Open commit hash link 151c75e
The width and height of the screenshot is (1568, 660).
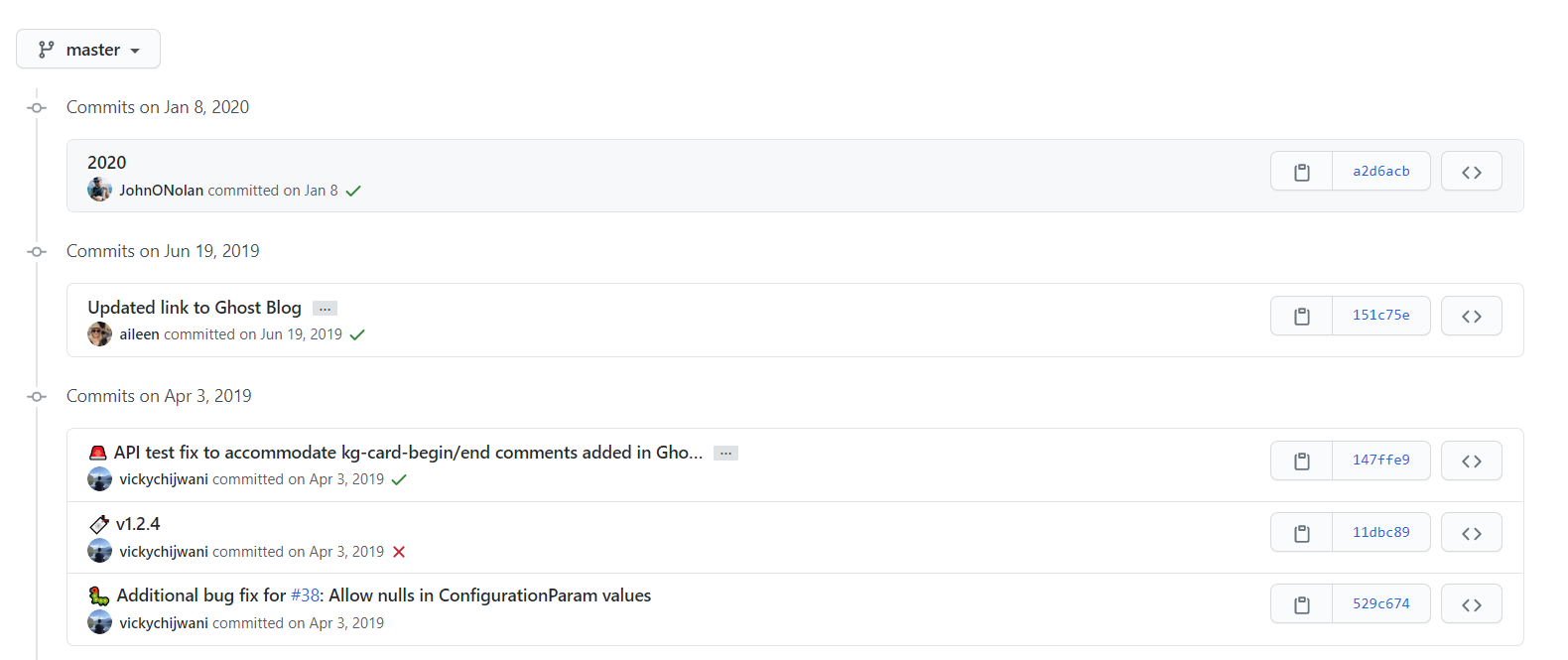point(1380,316)
